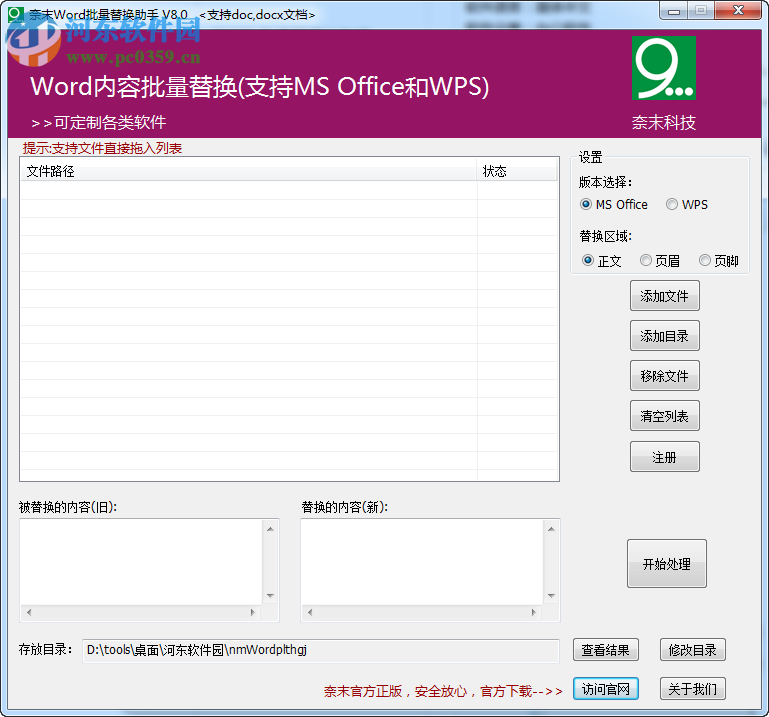
Task: Click up arrow of new content scrollbar
Action: pos(551,529)
